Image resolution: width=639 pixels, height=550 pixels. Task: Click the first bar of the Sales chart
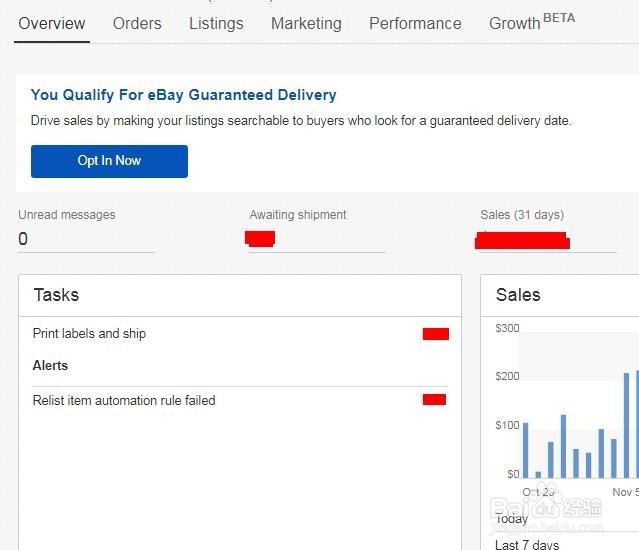526,450
